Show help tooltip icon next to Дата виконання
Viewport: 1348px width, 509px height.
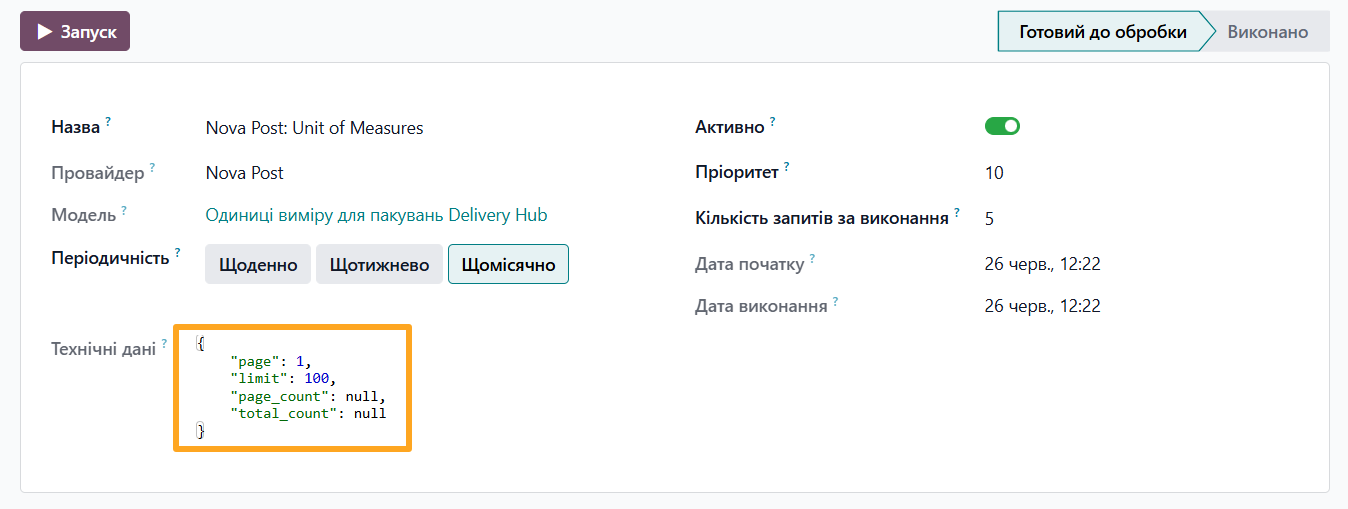click(x=835, y=300)
